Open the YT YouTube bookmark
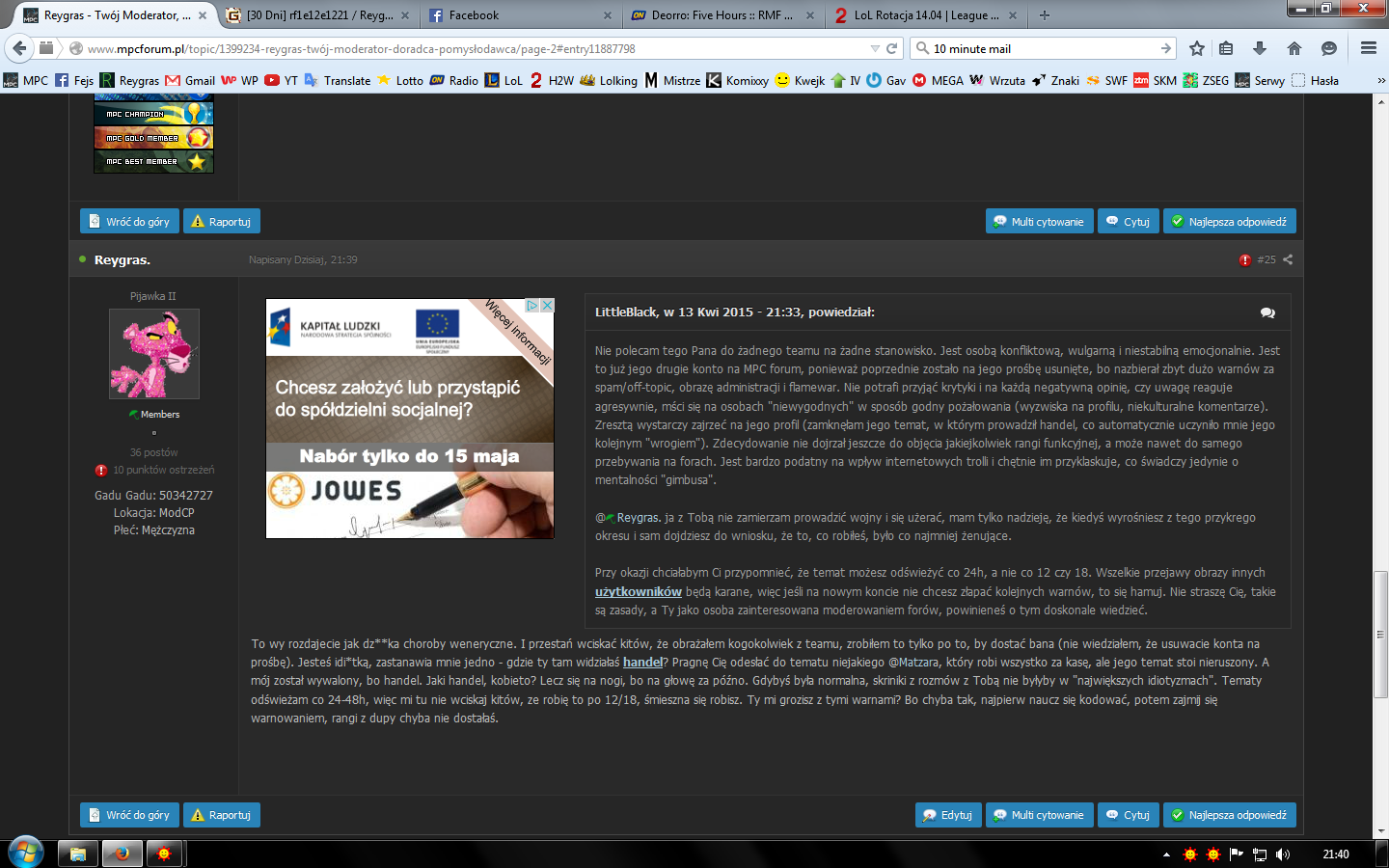 point(282,81)
